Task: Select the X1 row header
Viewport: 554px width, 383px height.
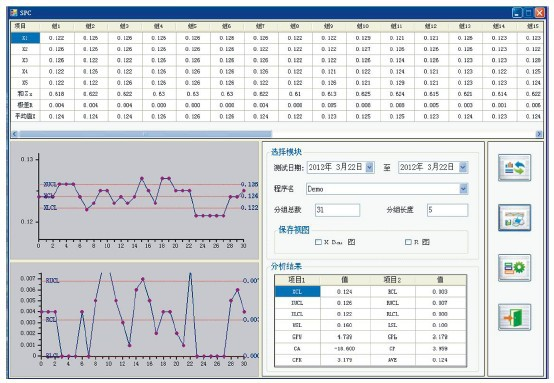Action: (25, 38)
